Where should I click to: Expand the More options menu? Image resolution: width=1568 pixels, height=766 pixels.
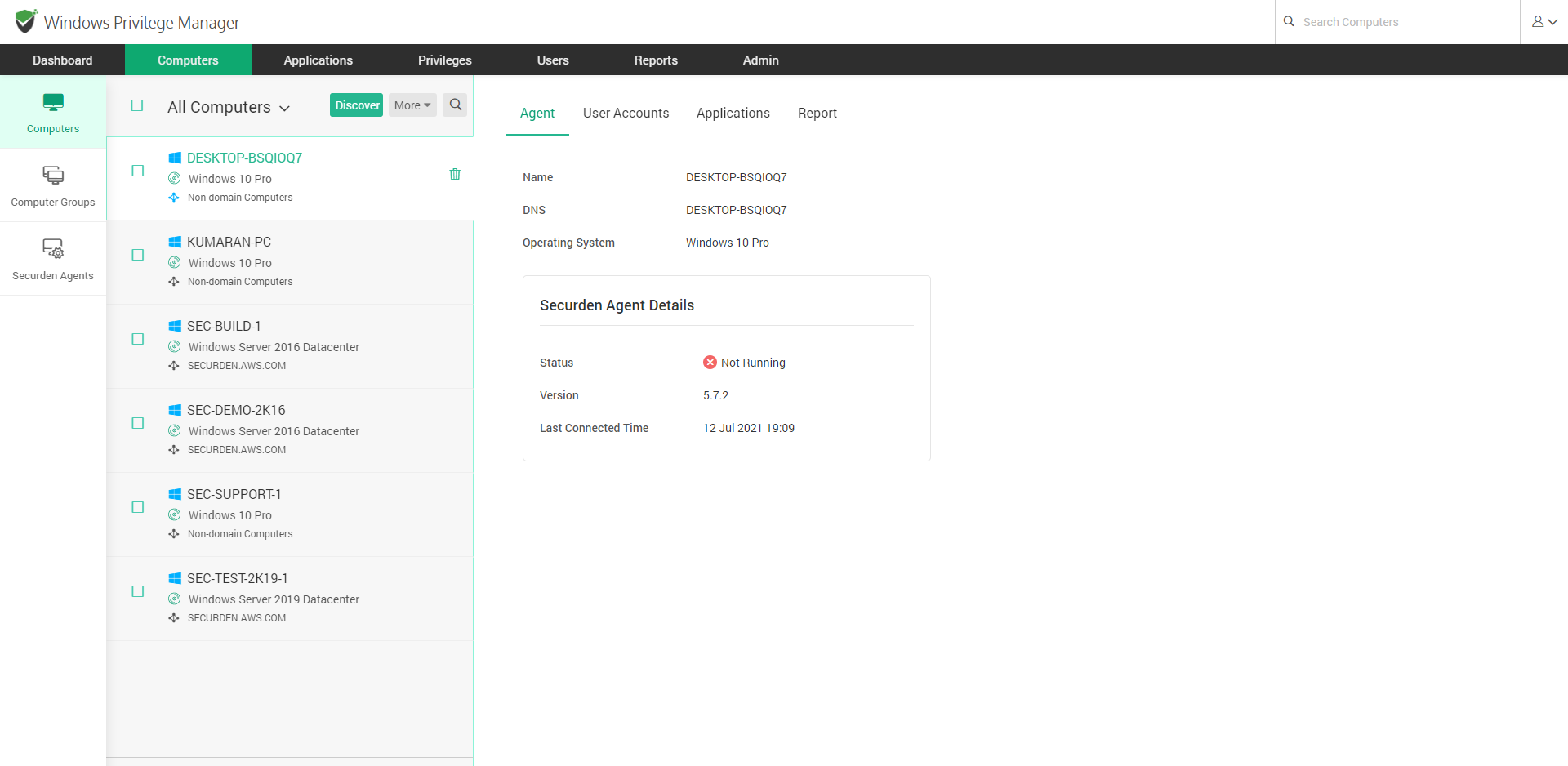click(412, 105)
